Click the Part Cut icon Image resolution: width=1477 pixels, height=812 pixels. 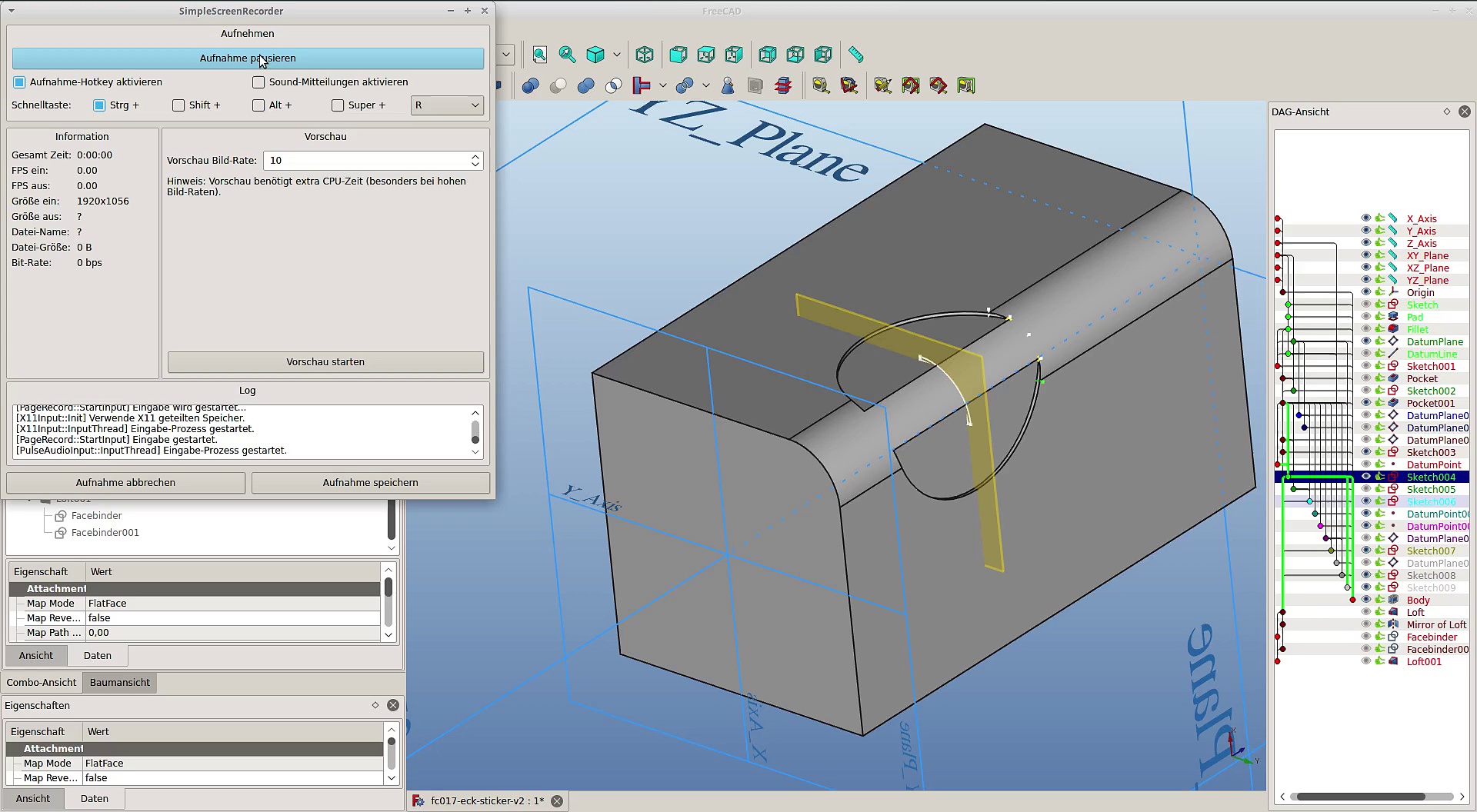coord(558,85)
